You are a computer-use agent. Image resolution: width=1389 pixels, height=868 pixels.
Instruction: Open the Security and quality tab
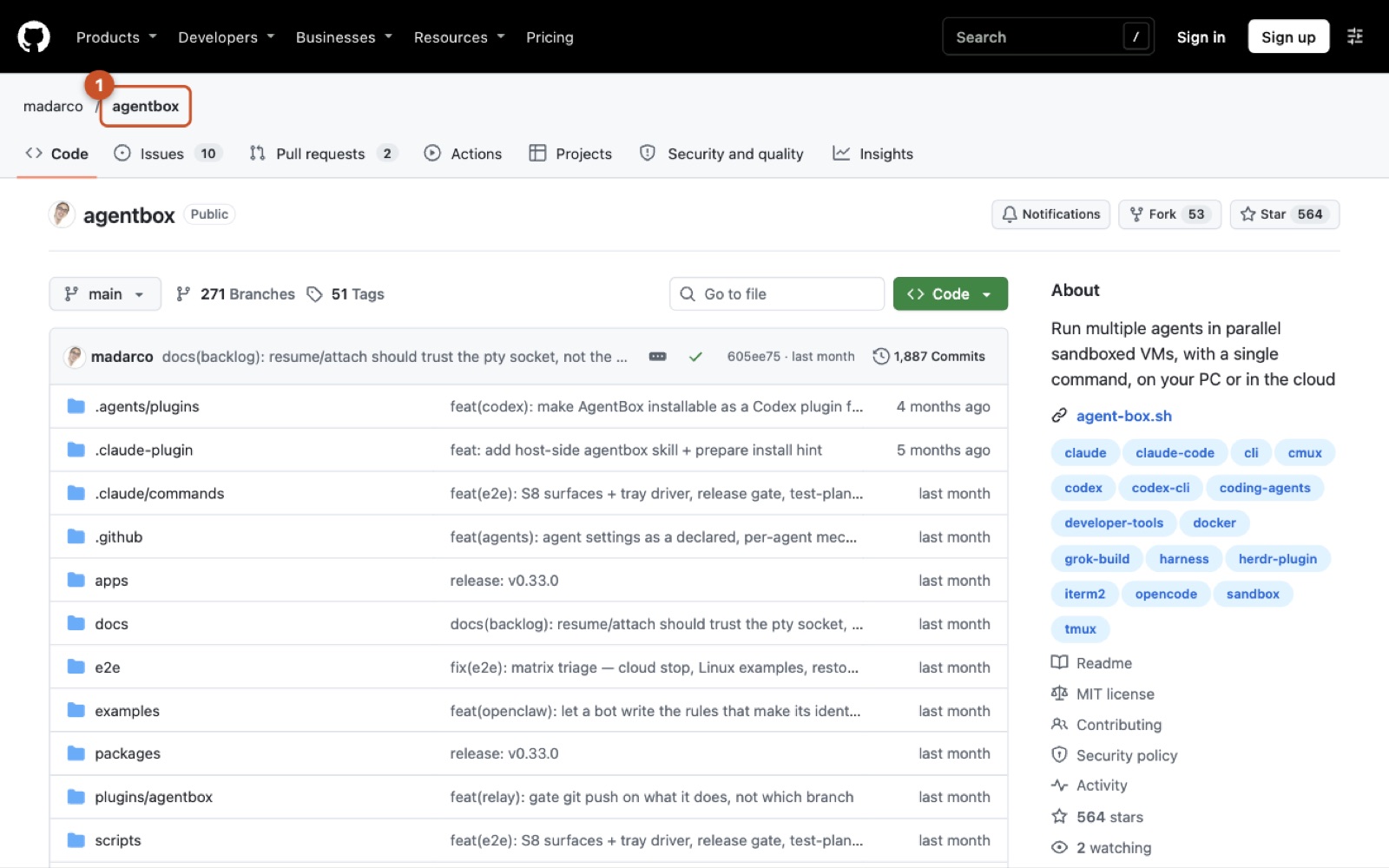(721, 154)
